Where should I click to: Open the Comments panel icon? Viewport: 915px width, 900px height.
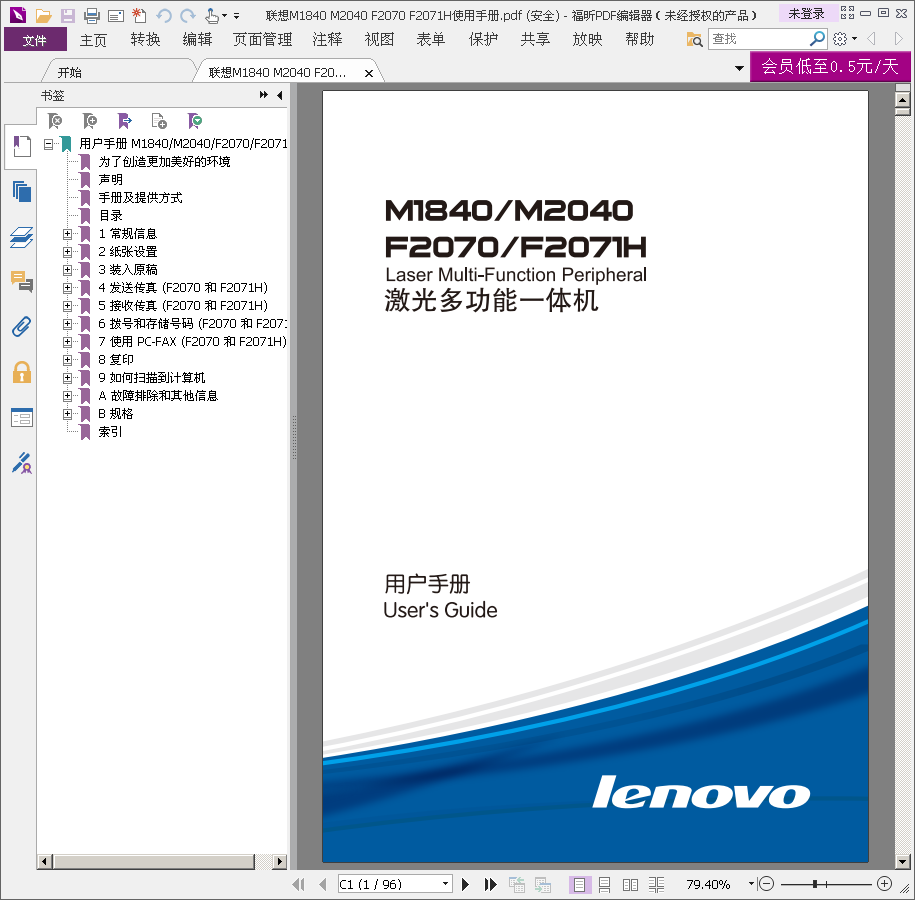click(22, 281)
